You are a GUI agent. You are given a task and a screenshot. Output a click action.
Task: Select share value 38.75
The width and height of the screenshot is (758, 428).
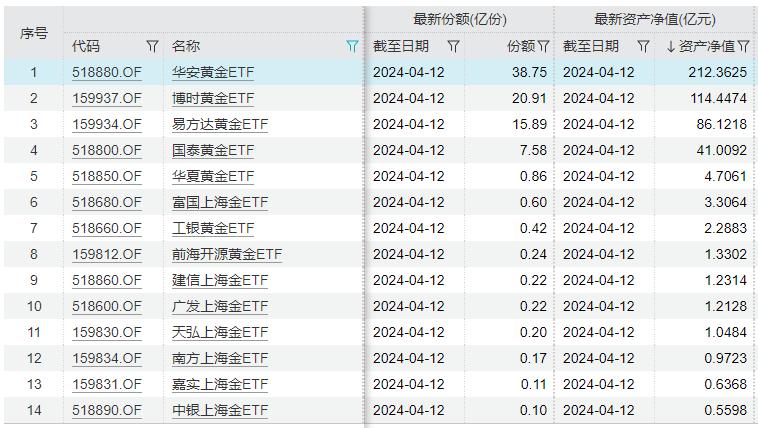pyautogui.click(x=529, y=73)
